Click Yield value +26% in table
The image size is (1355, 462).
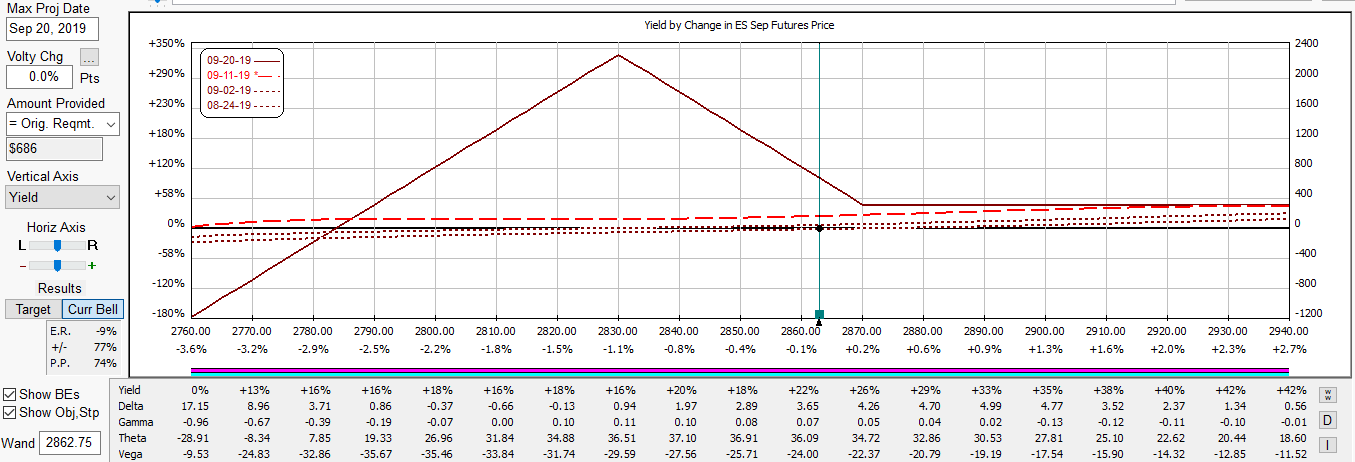point(865,390)
